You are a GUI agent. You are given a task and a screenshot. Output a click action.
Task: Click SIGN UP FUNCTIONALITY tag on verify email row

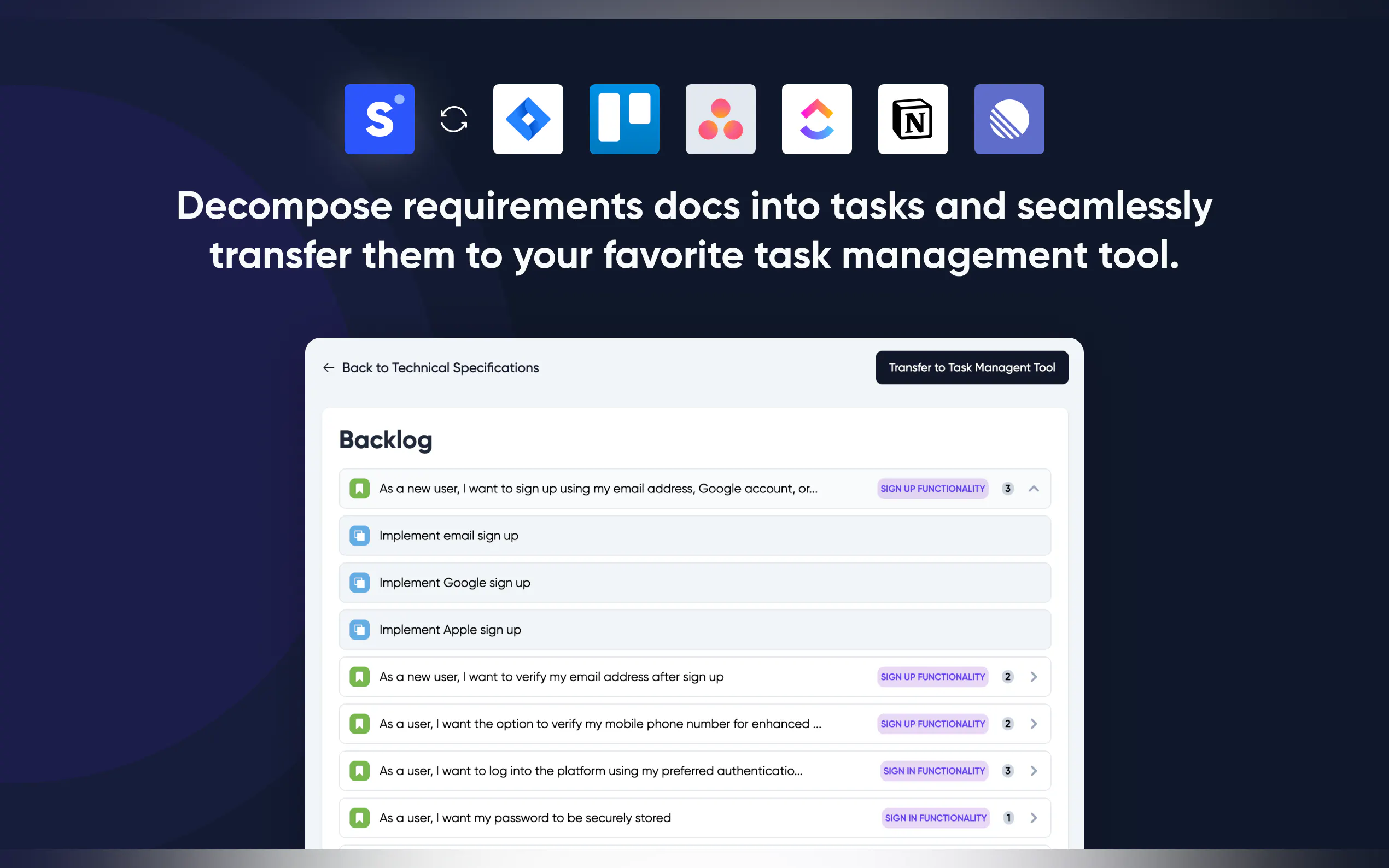point(932,677)
